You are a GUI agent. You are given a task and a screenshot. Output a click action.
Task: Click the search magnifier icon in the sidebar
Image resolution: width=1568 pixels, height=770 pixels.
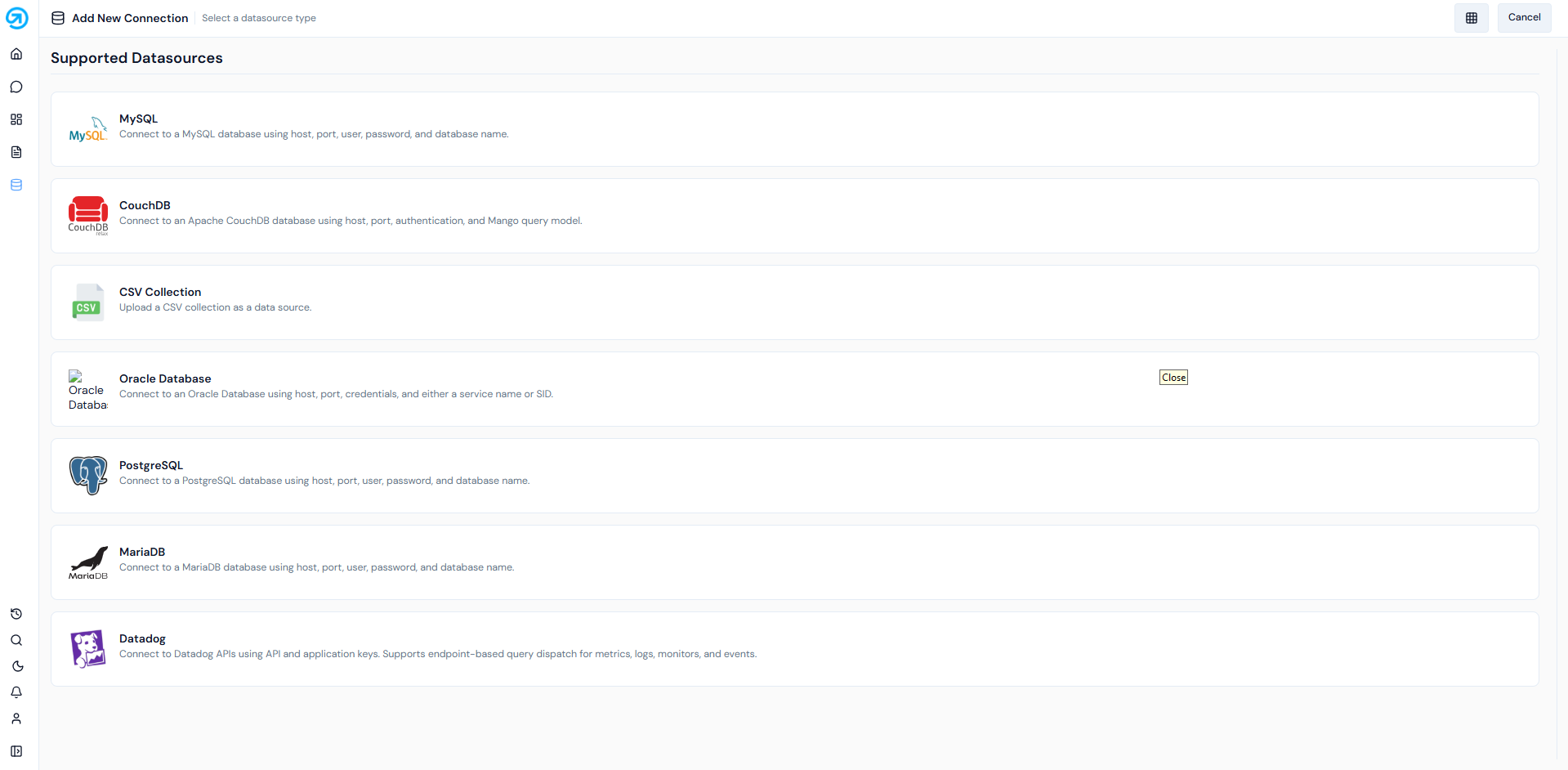point(16,640)
